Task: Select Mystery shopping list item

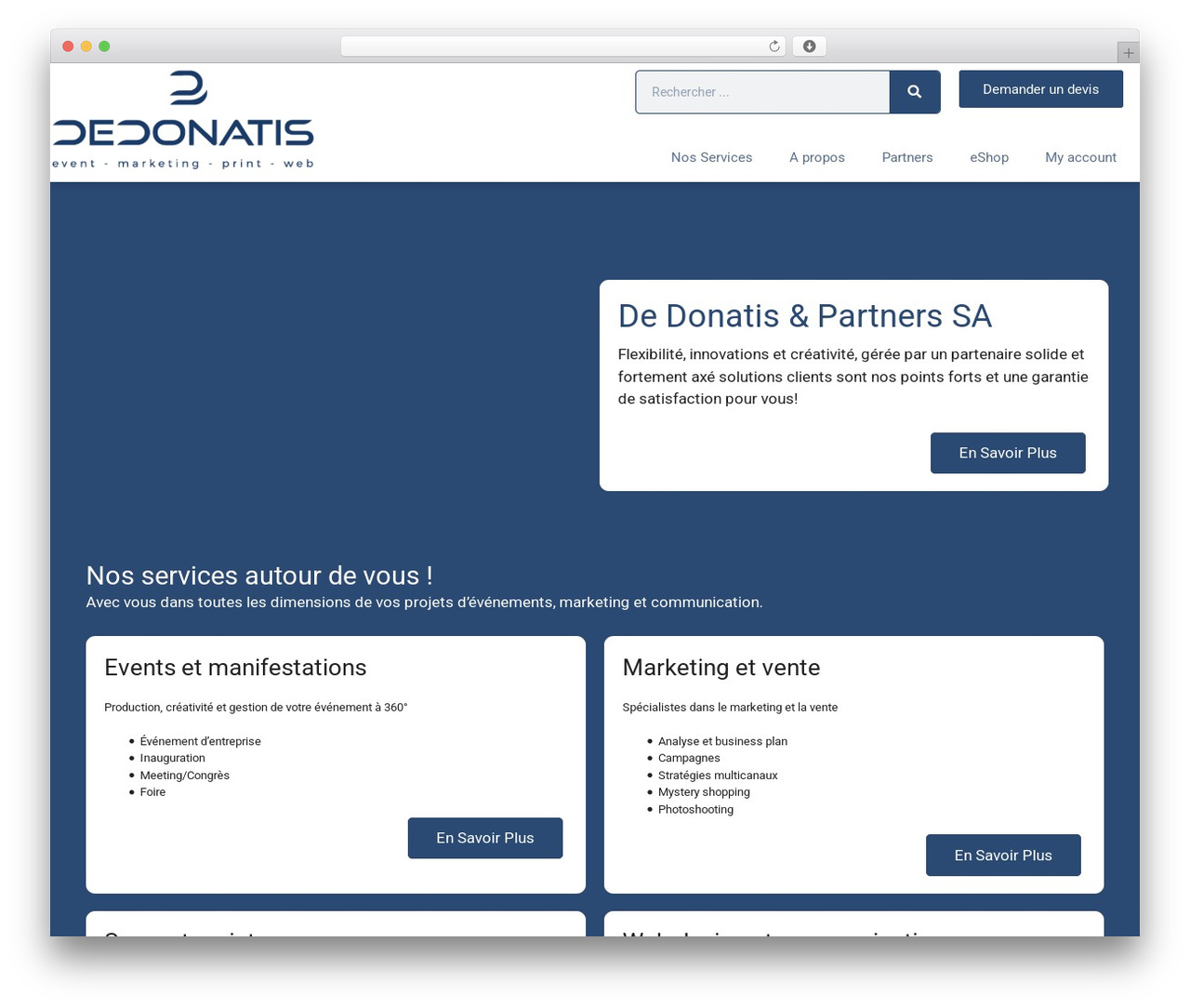Action: coord(704,792)
